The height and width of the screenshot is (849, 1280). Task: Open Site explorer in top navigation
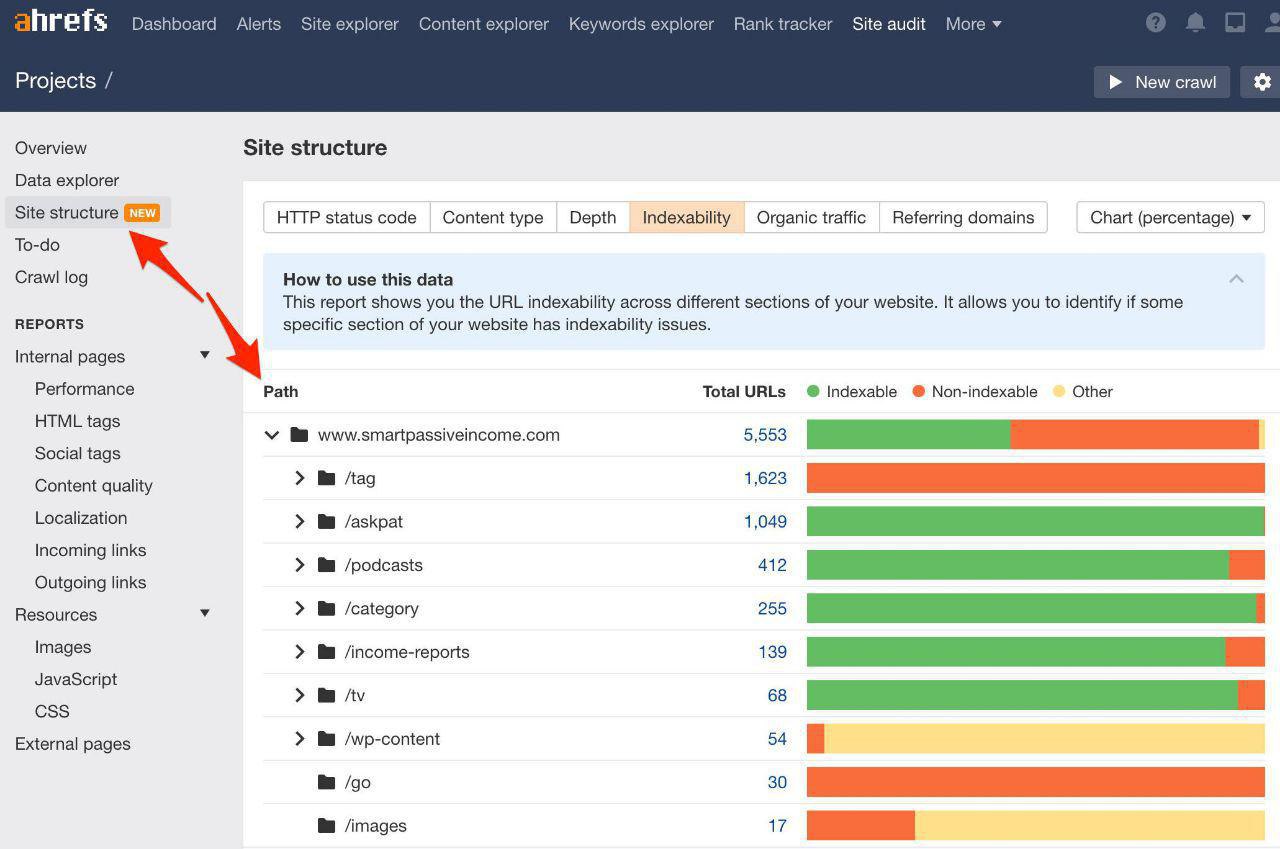350,24
